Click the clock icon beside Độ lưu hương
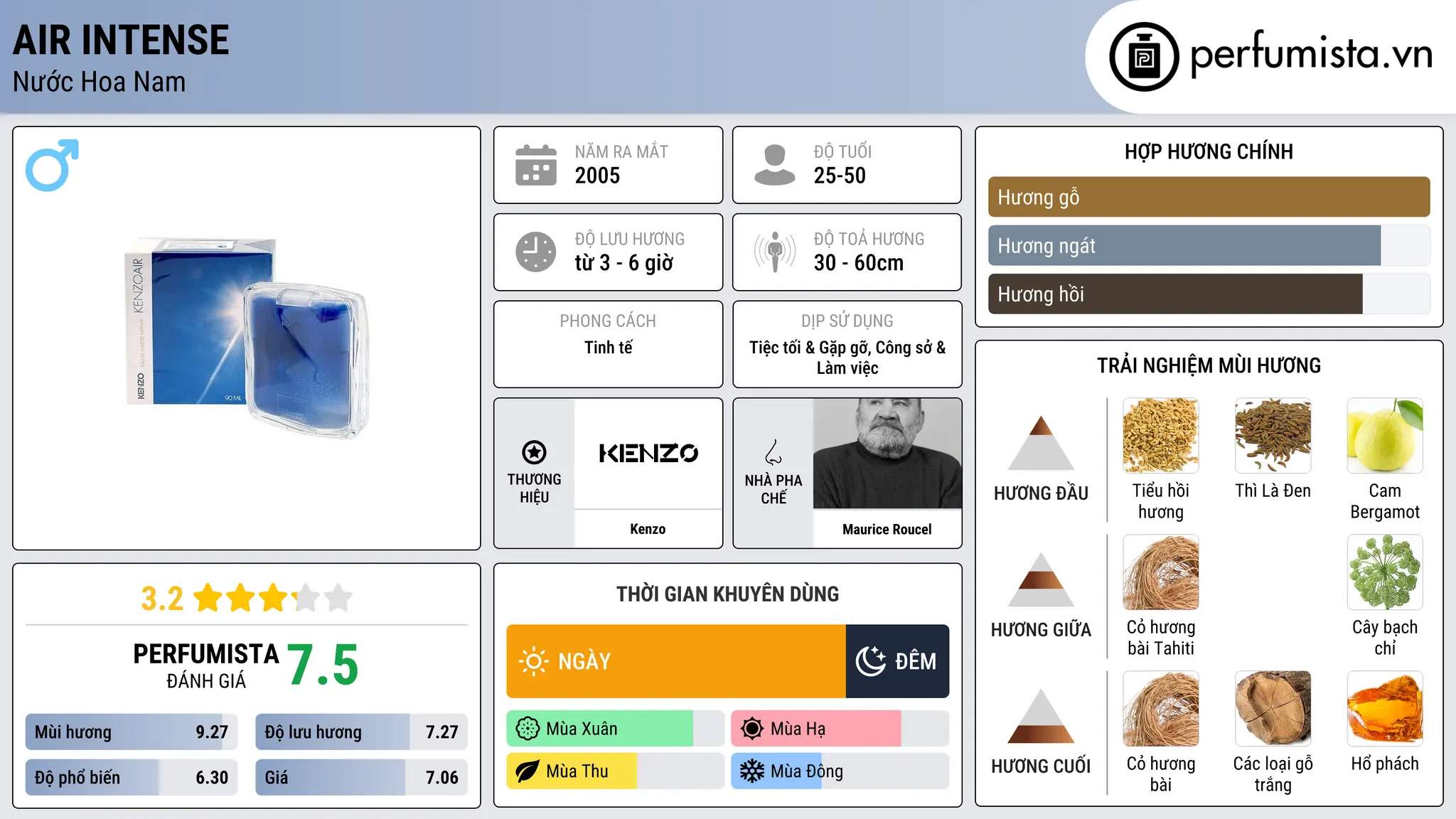This screenshot has height=819, width=1456. coord(536,252)
